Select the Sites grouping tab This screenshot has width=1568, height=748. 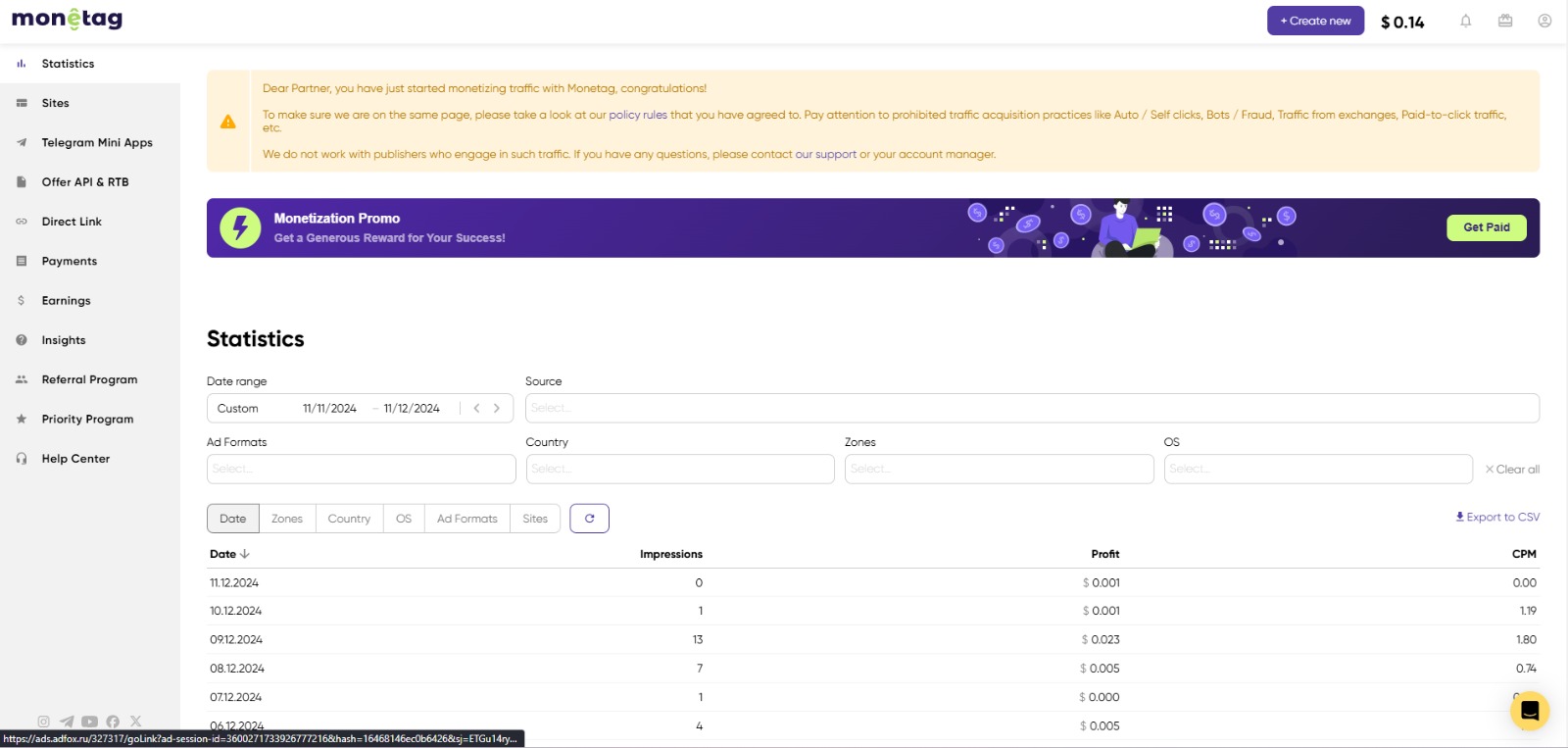535,519
